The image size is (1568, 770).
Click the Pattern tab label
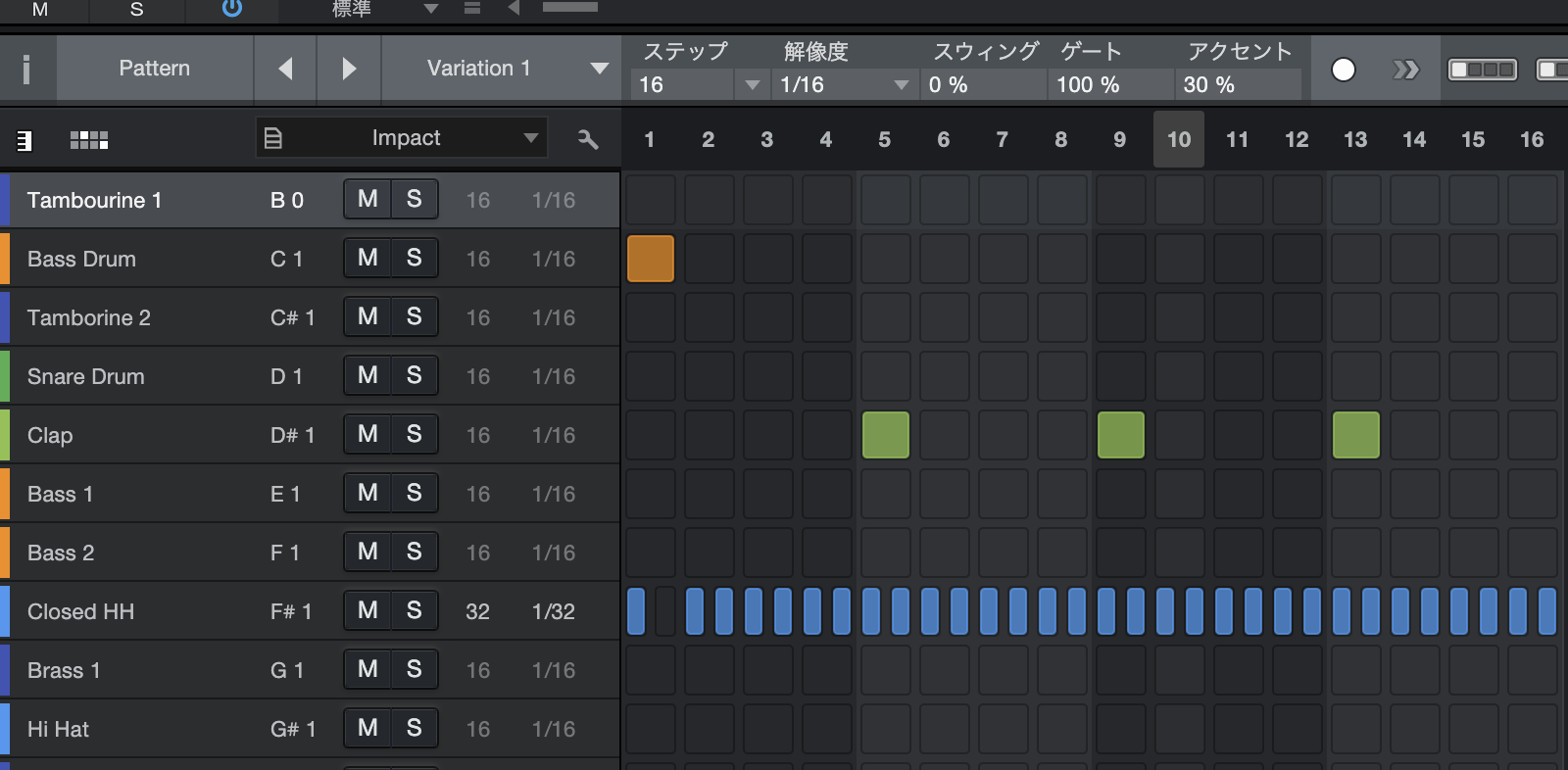pos(154,69)
